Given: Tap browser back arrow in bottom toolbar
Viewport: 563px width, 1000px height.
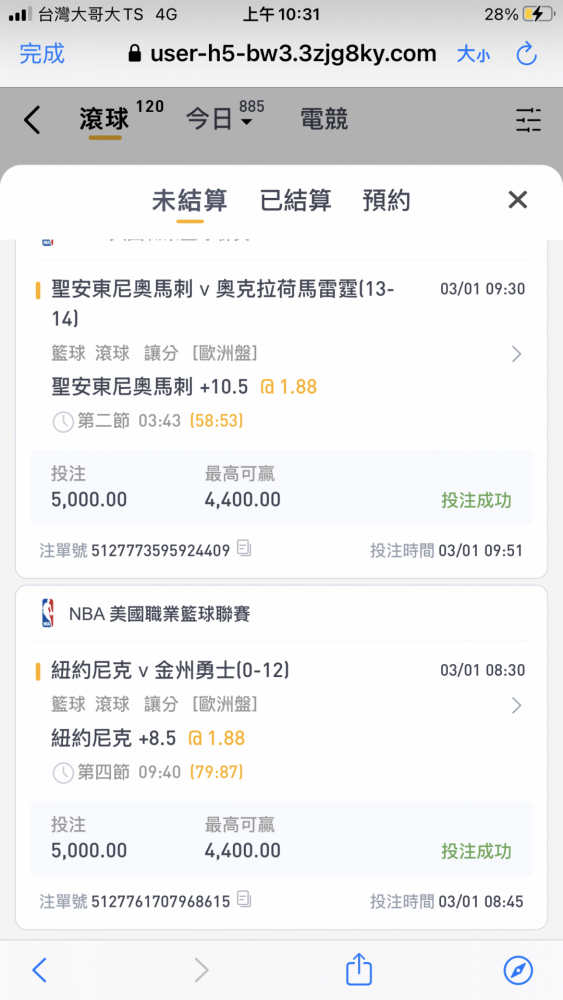Looking at the screenshot, I should pos(40,970).
